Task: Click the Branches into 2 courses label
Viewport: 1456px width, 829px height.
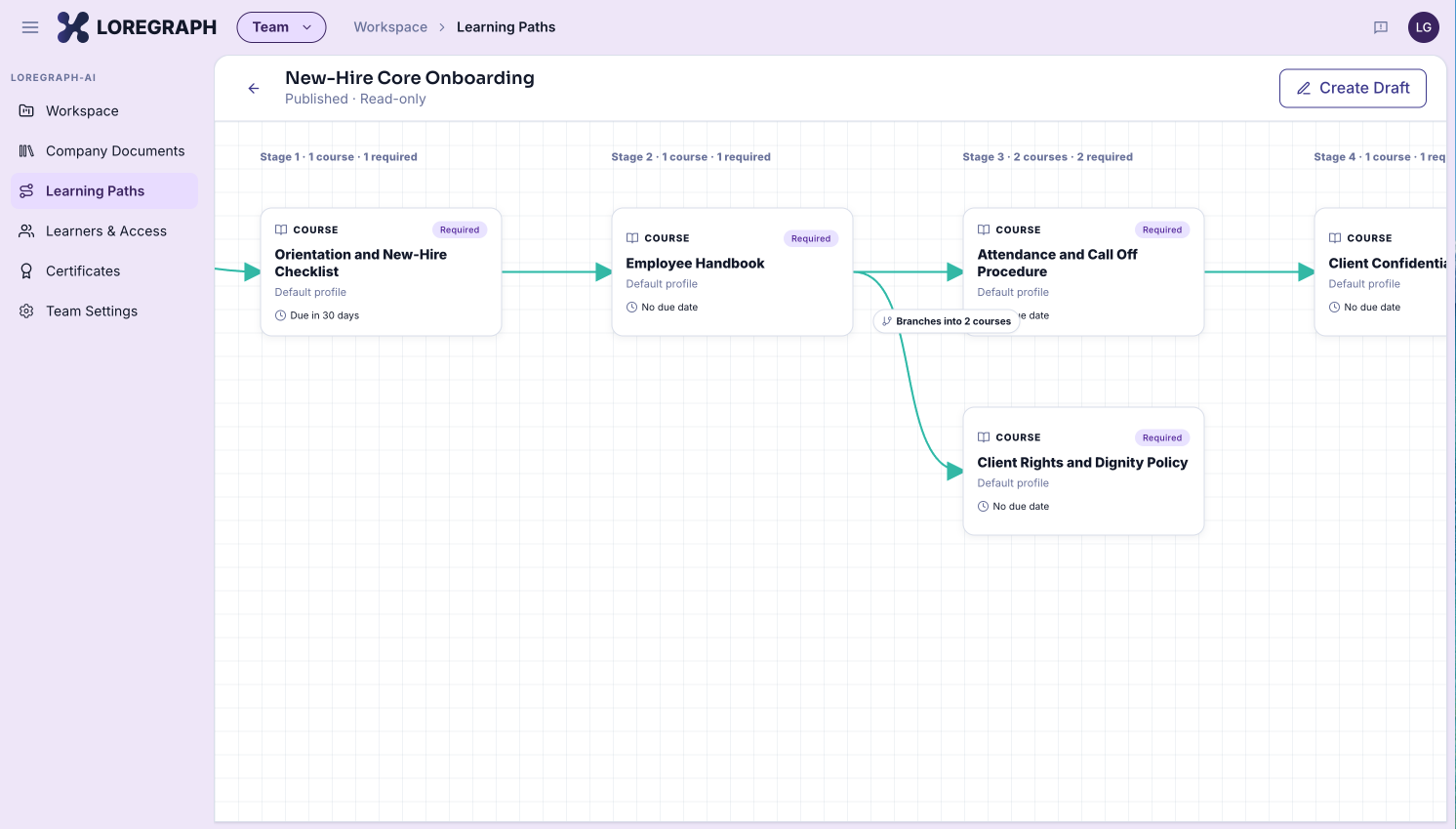Action: (x=947, y=321)
